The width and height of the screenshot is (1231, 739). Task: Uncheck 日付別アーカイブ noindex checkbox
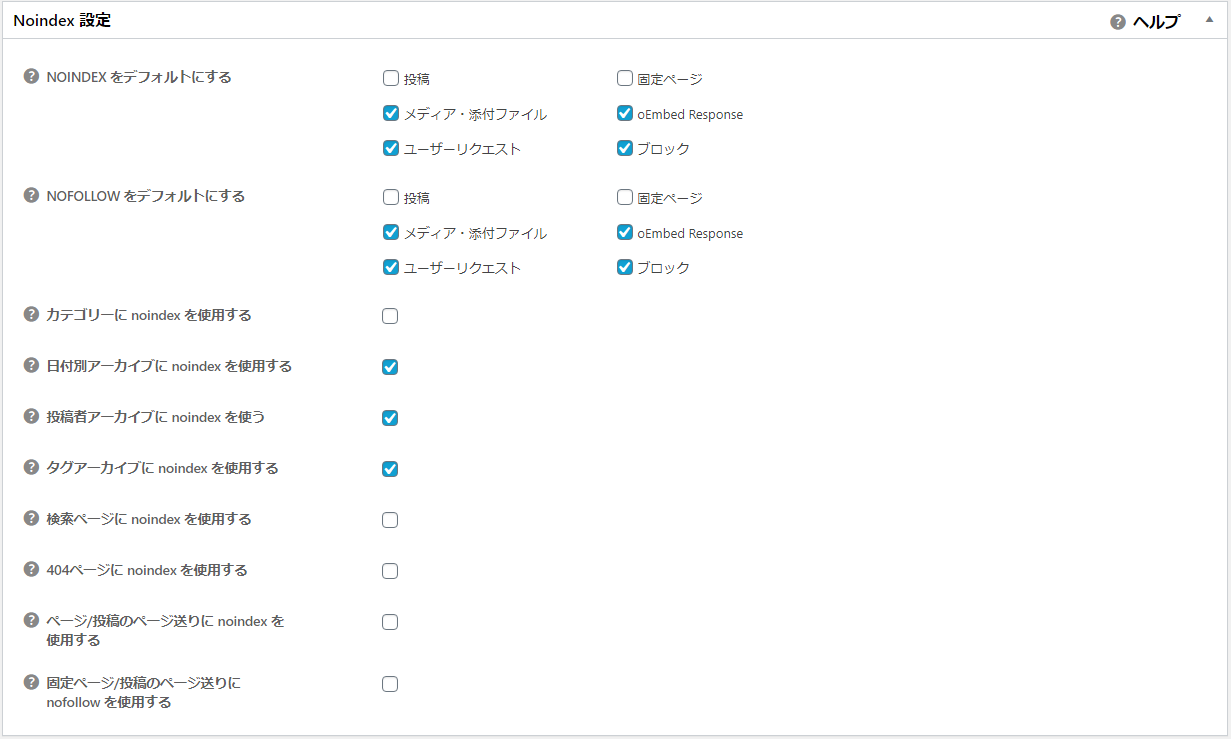point(390,367)
